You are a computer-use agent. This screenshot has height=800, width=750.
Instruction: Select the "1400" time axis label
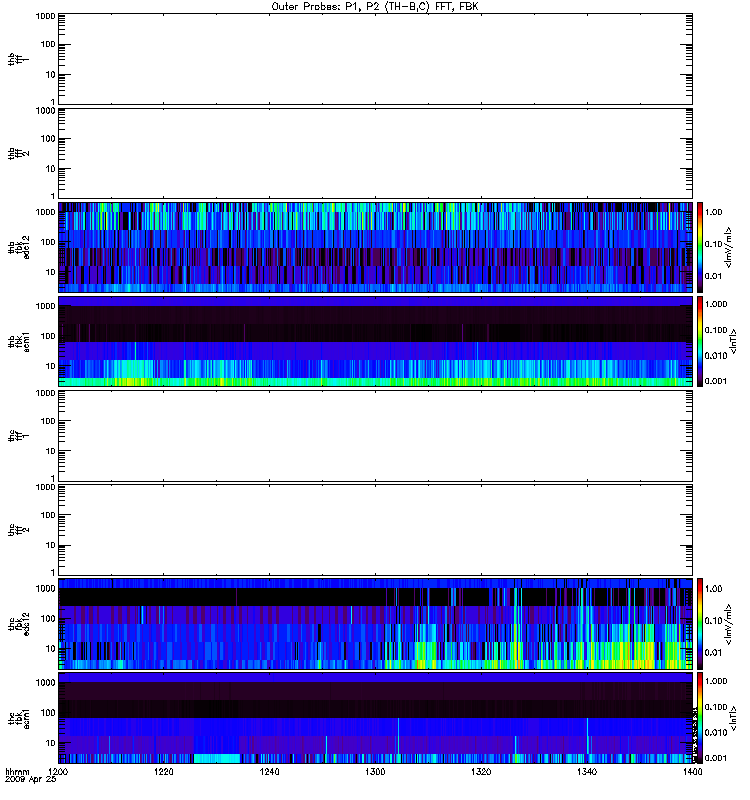692,772
